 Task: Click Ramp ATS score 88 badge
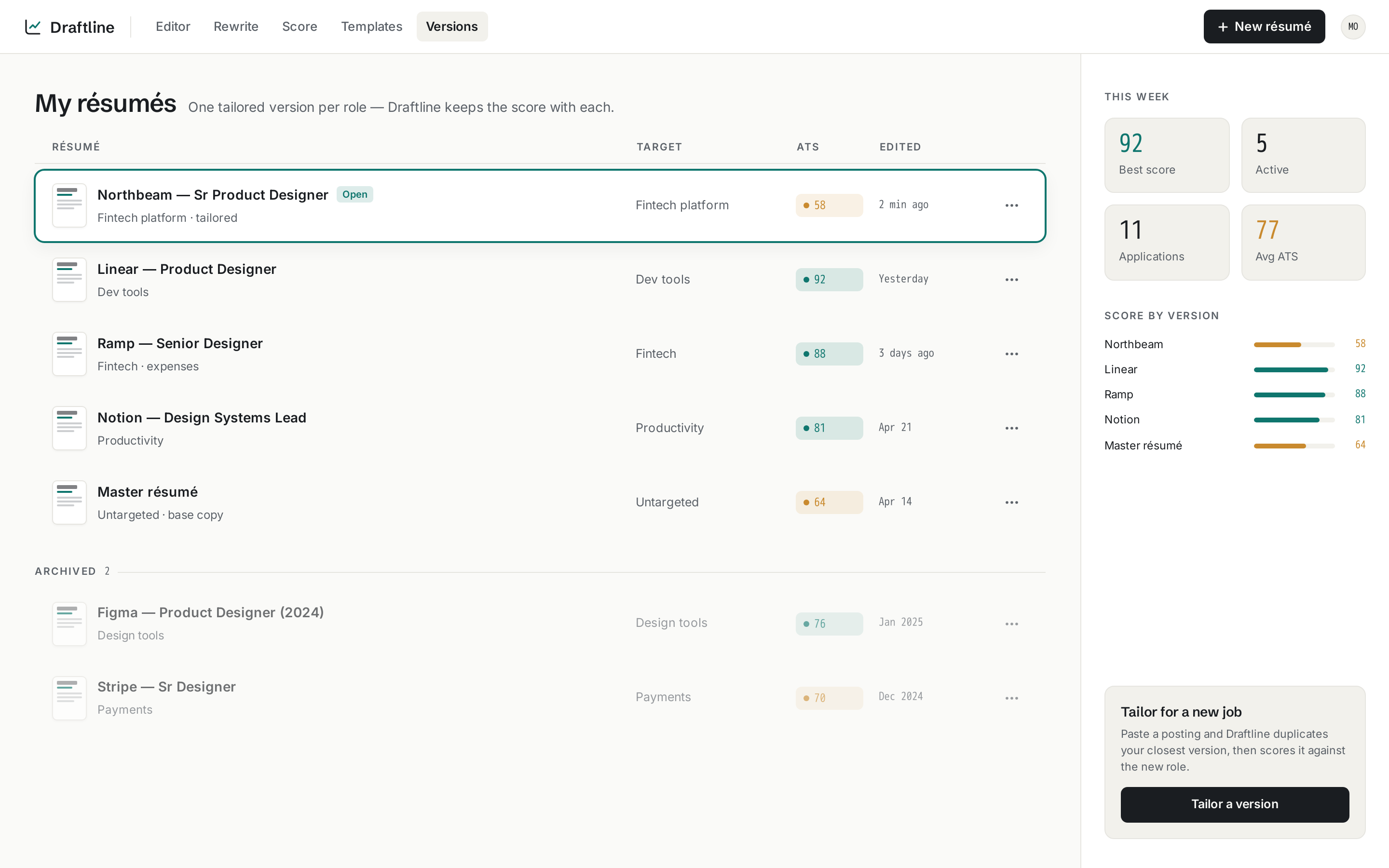click(x=829, y=354)
